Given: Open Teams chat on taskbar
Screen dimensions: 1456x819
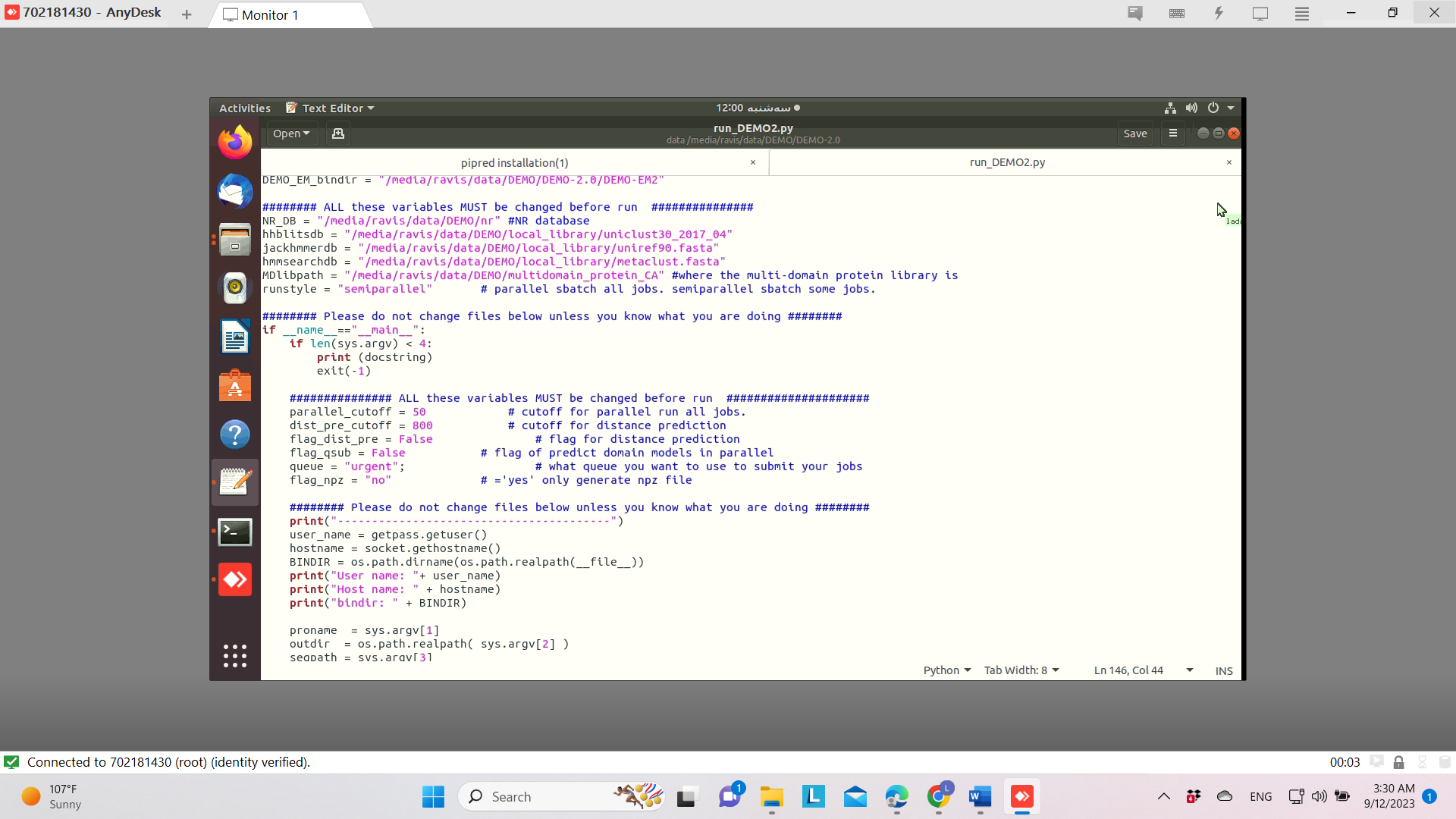Looking at the screenshot, I should (x=730, y=797).
